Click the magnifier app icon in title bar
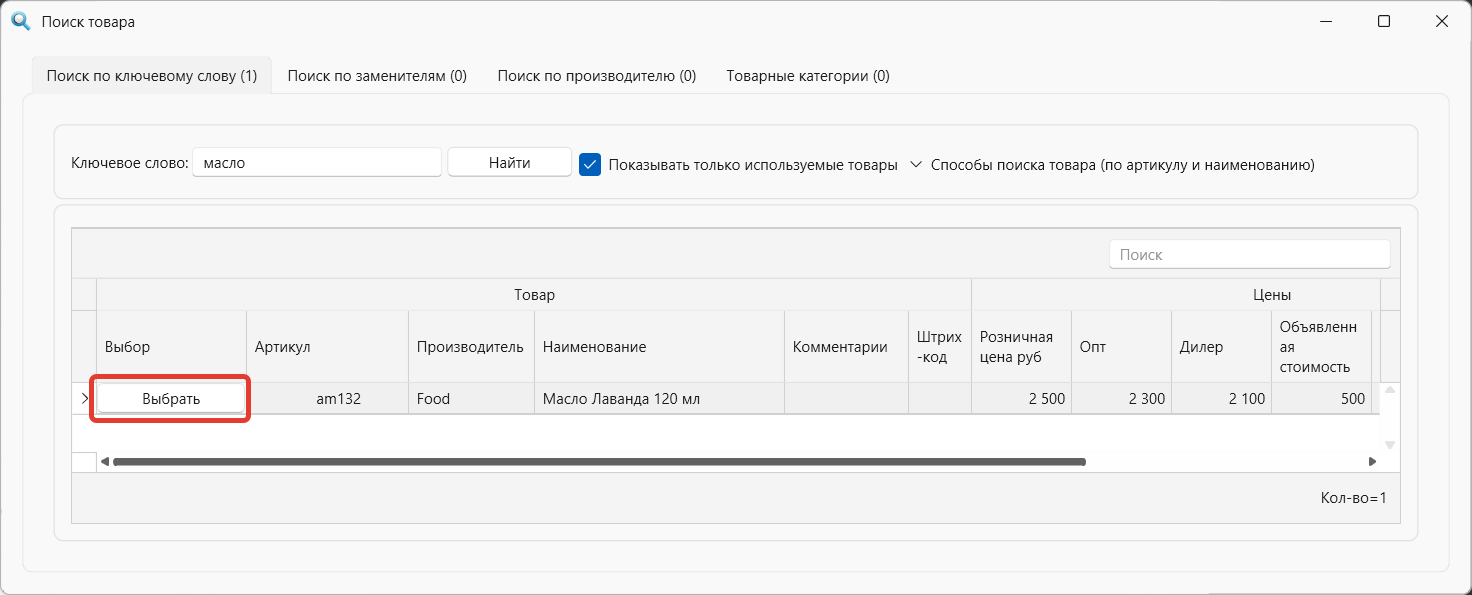This screenshot has width=1472, height=595. pyautogui.click(x=21, y=21)
